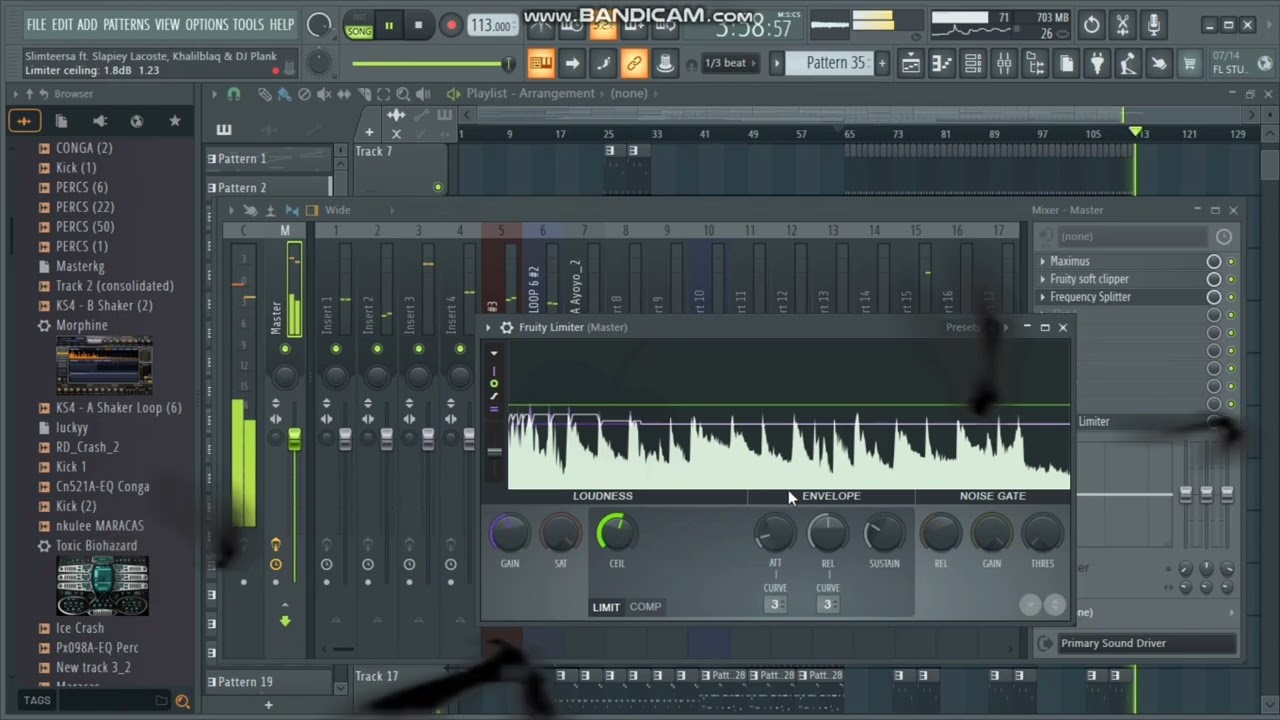Open the pattern arrow menu left of Pattern 35
Viewport: 1280px width, 720px height.
point(776,64)
